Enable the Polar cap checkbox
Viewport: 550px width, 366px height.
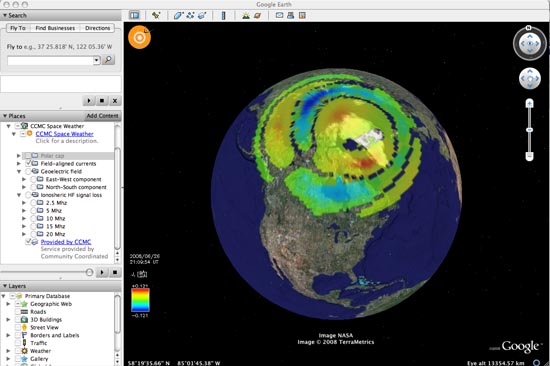click(x=28, y=156)
